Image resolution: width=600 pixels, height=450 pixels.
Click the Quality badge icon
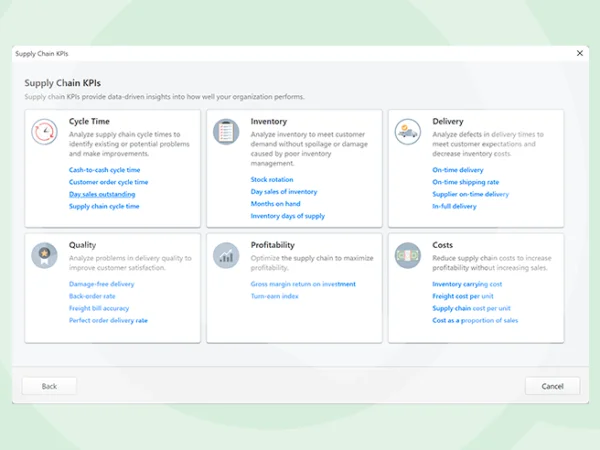(45, 255)
